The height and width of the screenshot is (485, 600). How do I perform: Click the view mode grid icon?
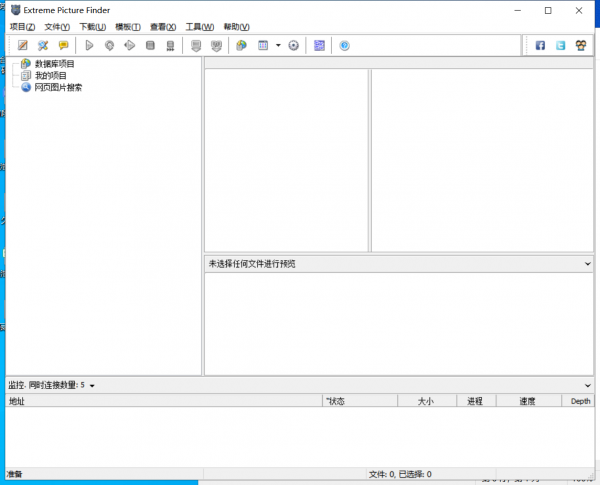coord(263,46)
